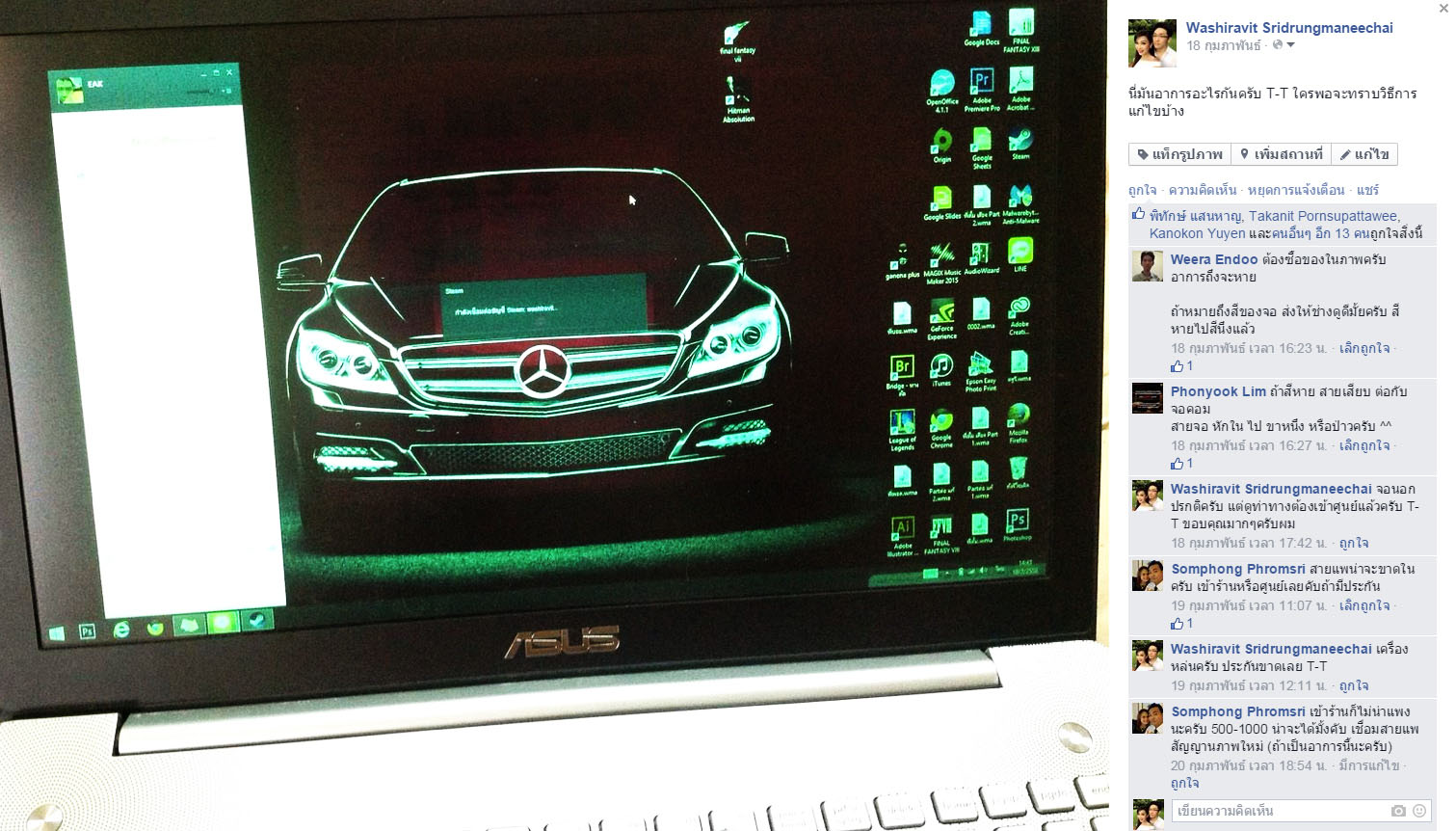The height and width of the screenshot is (831, 1456).
Task: Click the มีการแก้ไข edited link on the 18:54 comment
Action: [x=1369, y=765]
